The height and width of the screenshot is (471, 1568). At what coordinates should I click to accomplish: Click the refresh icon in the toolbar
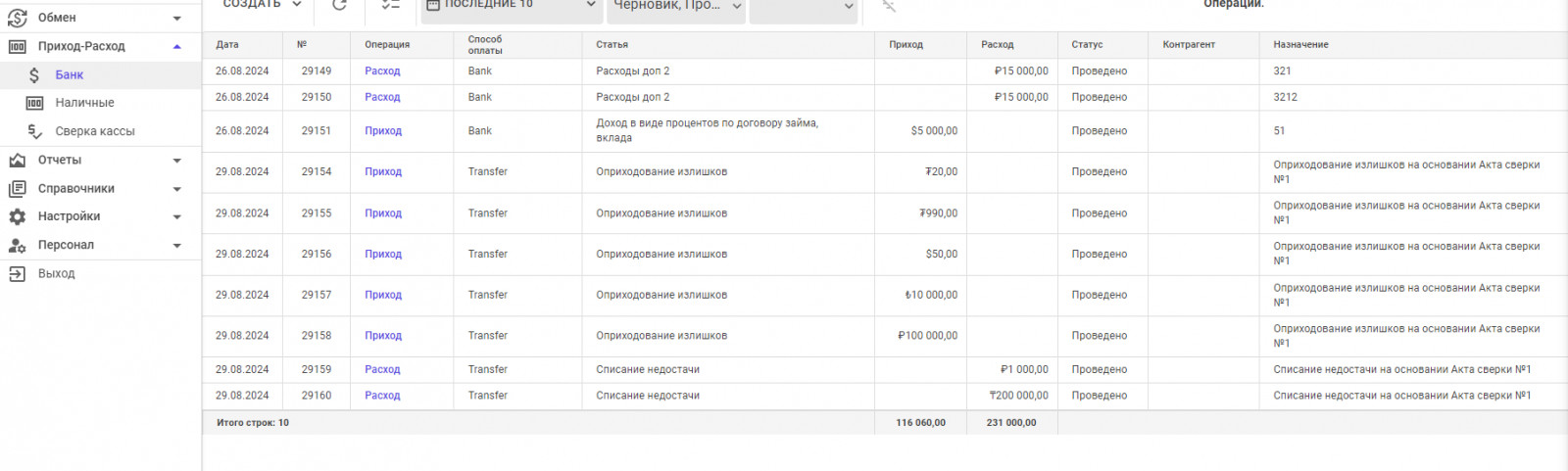tap(339, 5)
